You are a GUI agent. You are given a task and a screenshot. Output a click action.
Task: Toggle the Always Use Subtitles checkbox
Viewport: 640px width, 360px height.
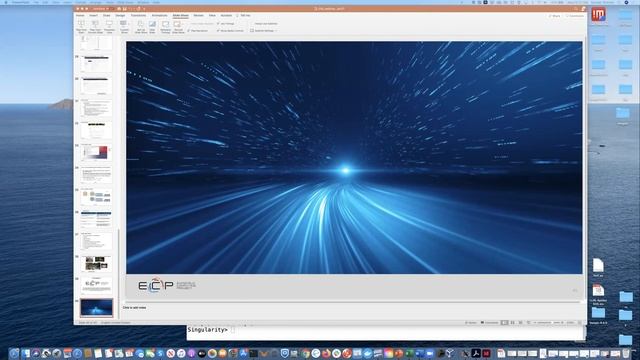tap(252, 23)
